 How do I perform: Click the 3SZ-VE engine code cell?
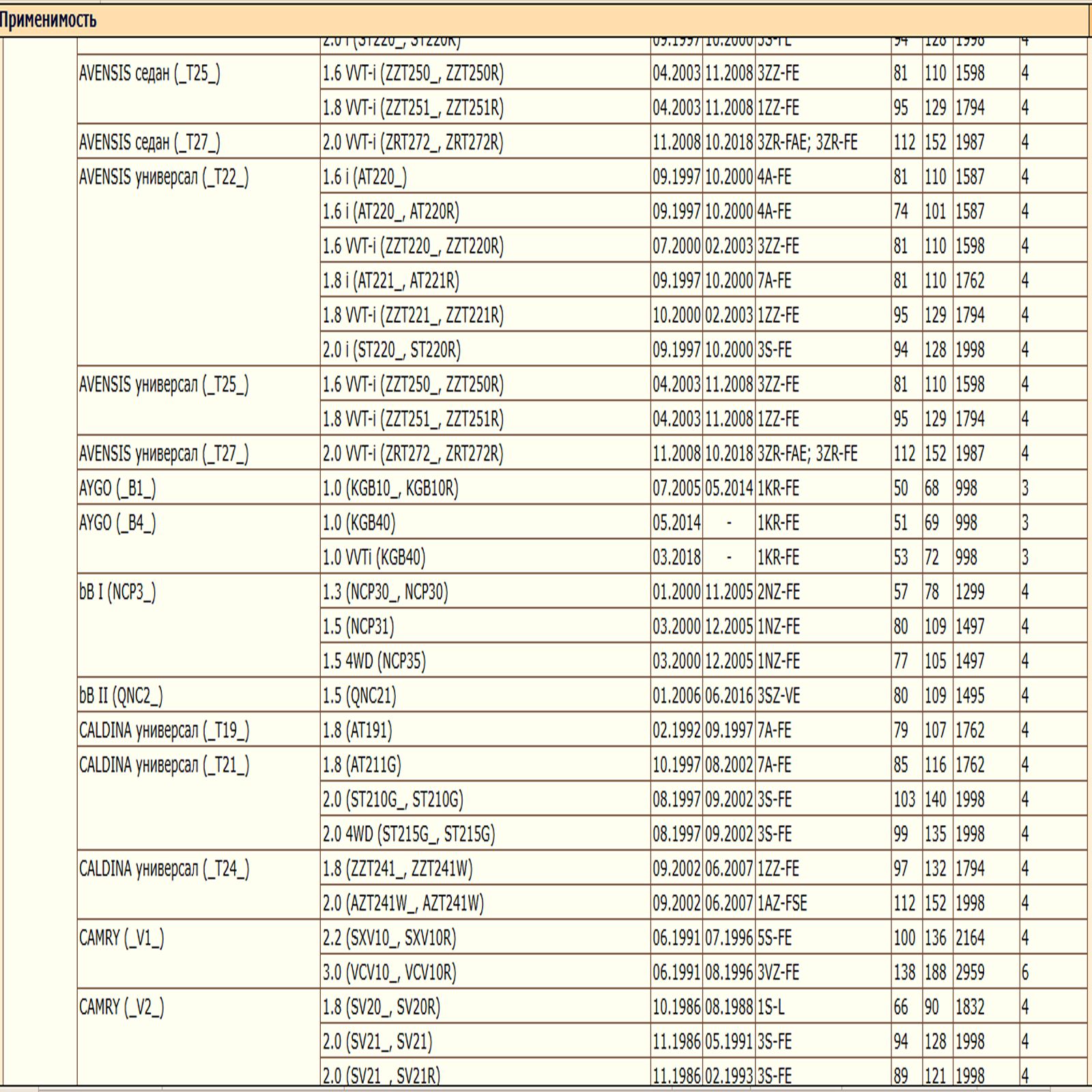778,696
